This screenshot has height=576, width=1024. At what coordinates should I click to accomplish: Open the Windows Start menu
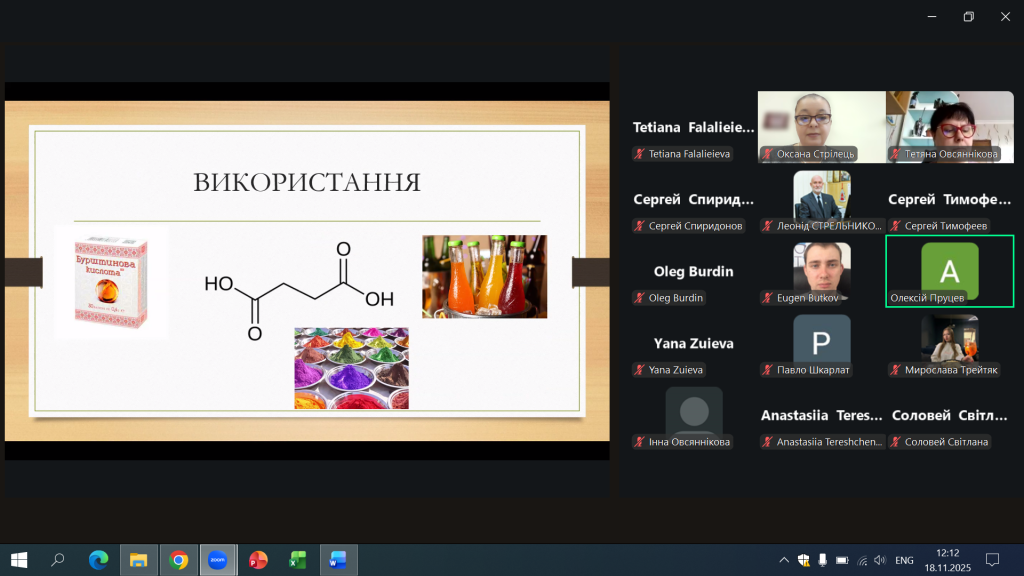(18, 560)
